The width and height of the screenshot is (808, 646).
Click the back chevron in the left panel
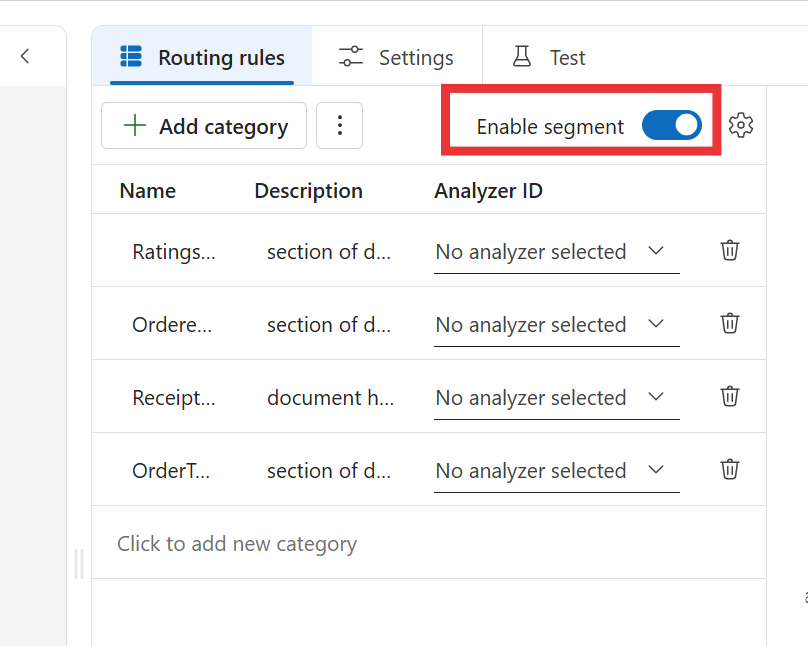25,56
